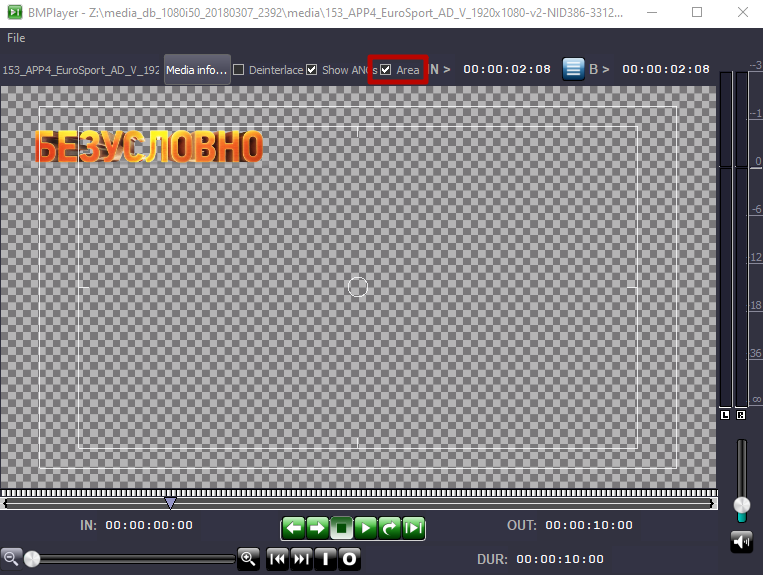763x575 pixels.
Task: Jump to the in point
Action: [277, 559]
